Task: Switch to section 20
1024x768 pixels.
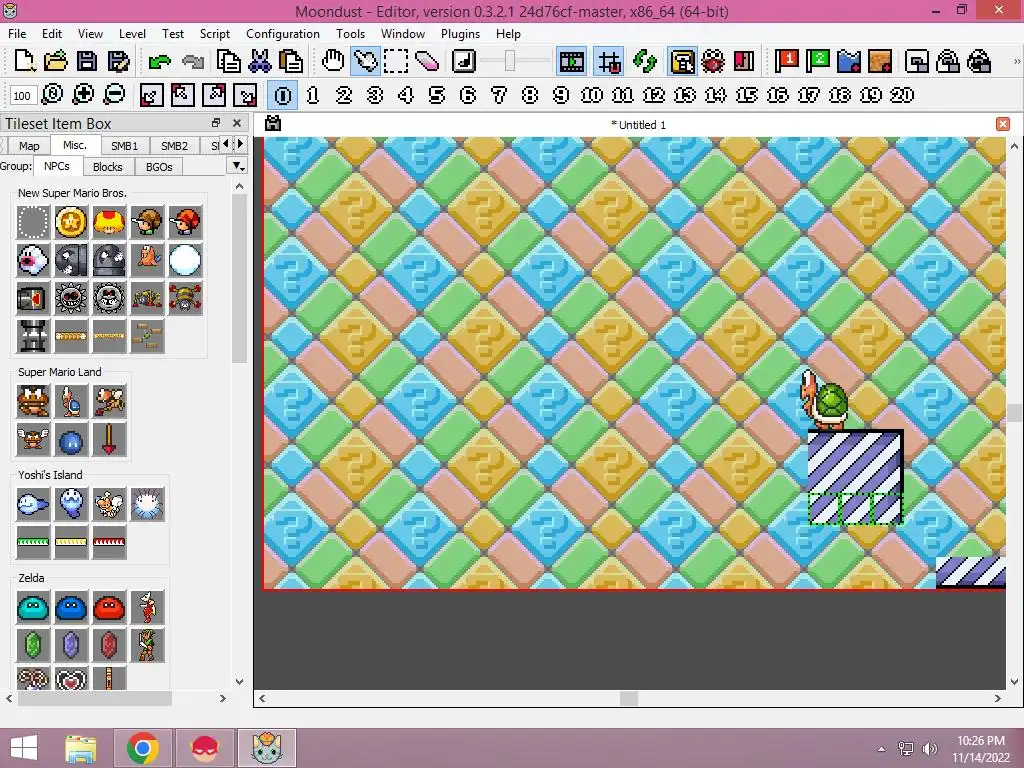Action: click(902, 95)
